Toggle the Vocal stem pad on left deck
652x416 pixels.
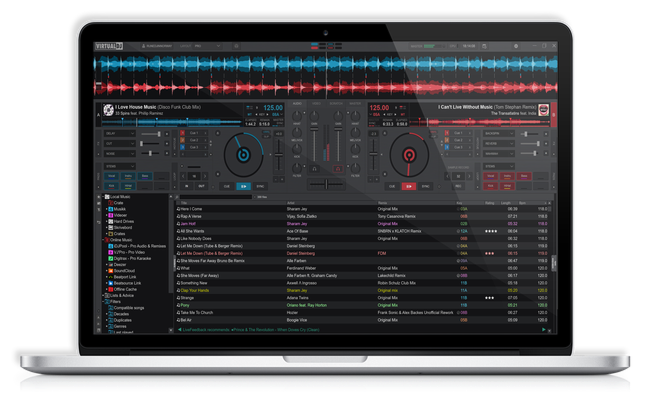click(x=111, y=176)
